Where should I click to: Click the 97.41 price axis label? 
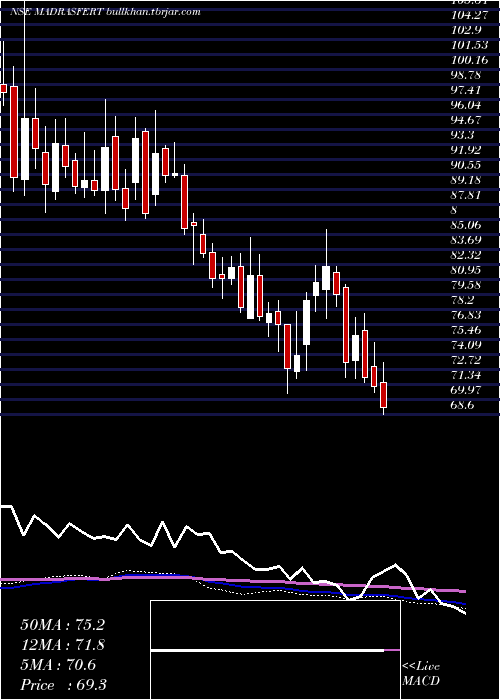click(x=466, y=90)
